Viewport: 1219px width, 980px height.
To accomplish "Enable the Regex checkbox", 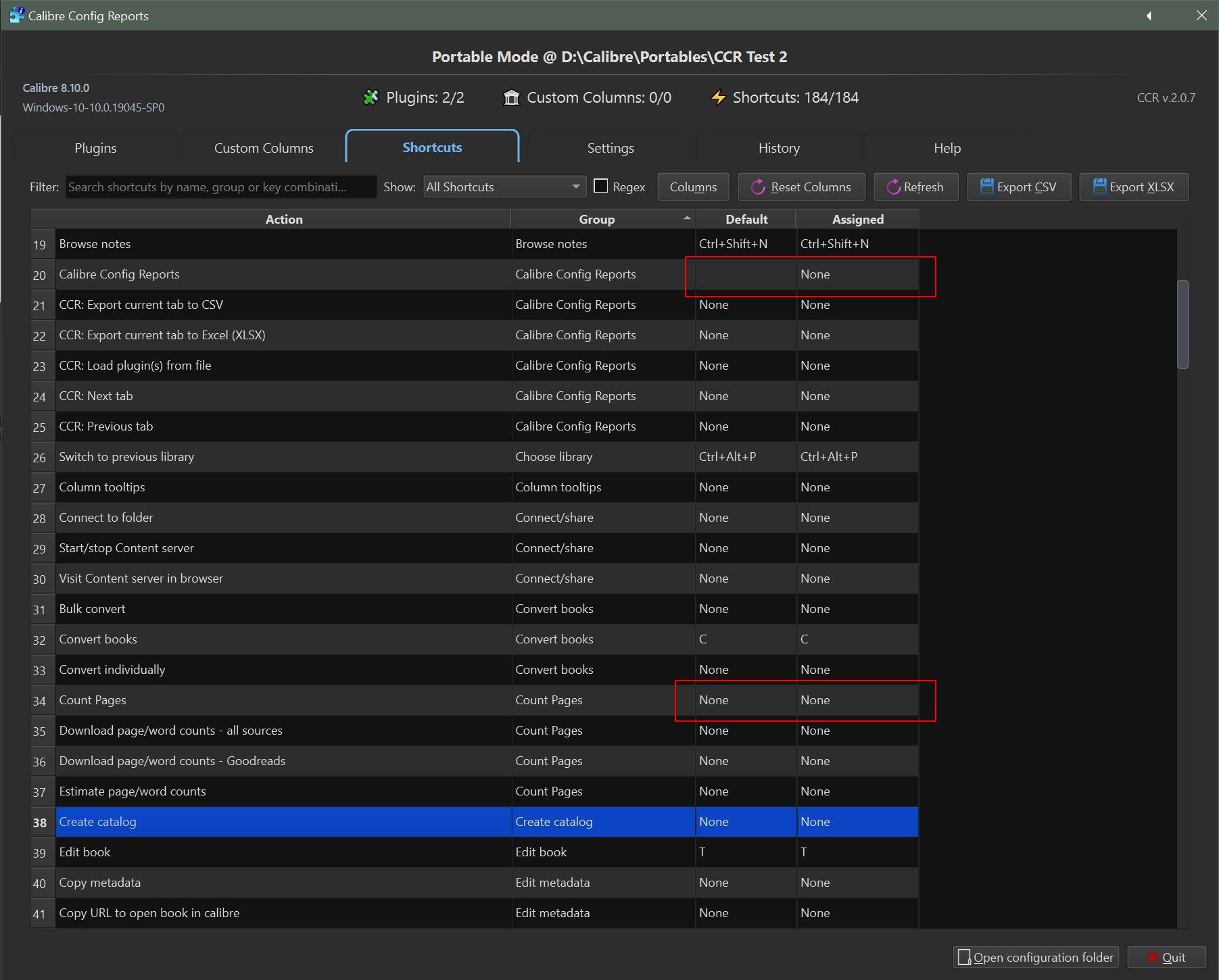I will point(600,186).
